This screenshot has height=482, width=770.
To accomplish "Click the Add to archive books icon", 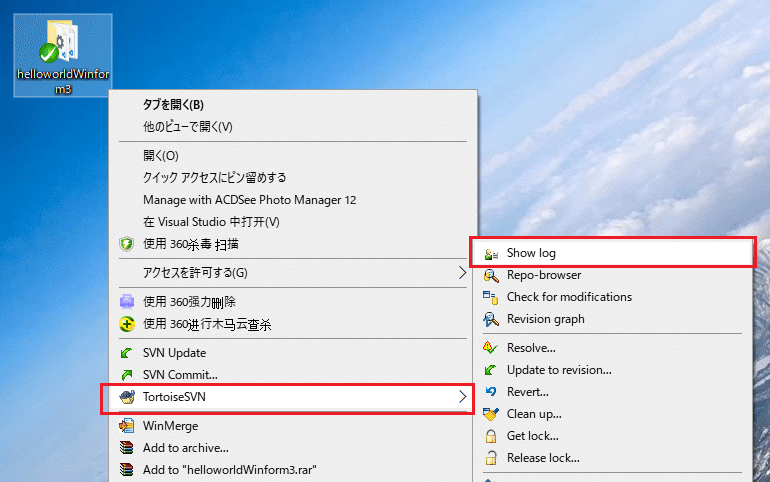I will click(127, 448).
